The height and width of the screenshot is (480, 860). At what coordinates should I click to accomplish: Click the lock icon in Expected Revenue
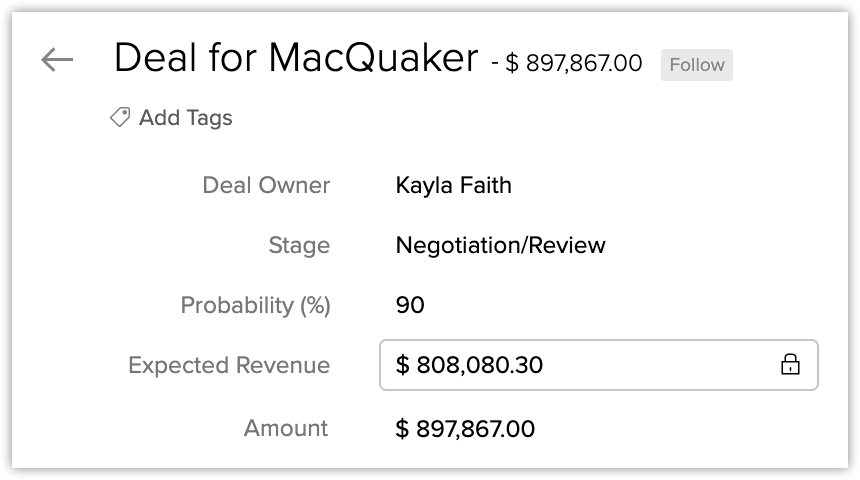pos(790,365)
